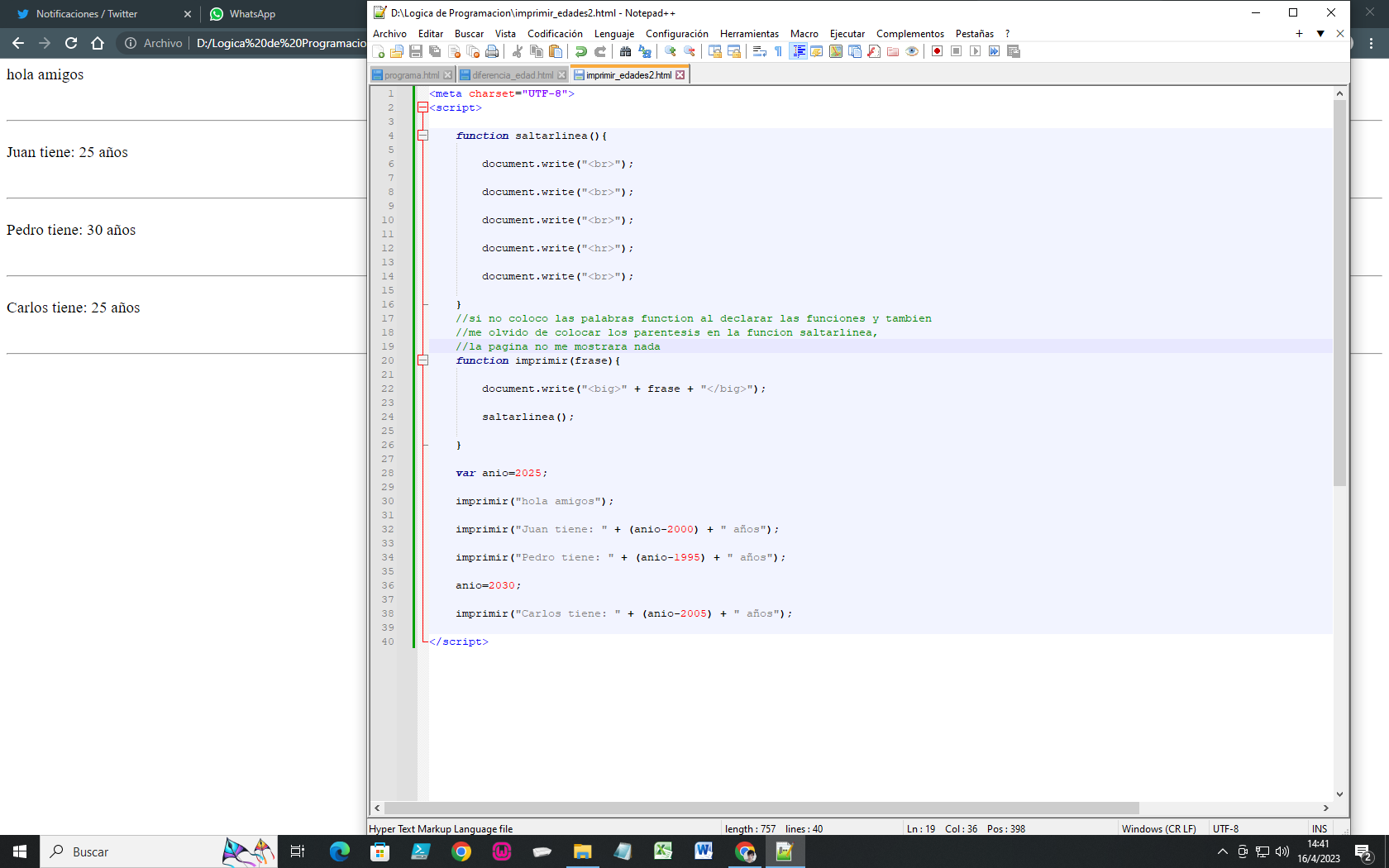Print the document with printer icon
The height and width of the screenshot is (868, 1389).
point(492,51)
